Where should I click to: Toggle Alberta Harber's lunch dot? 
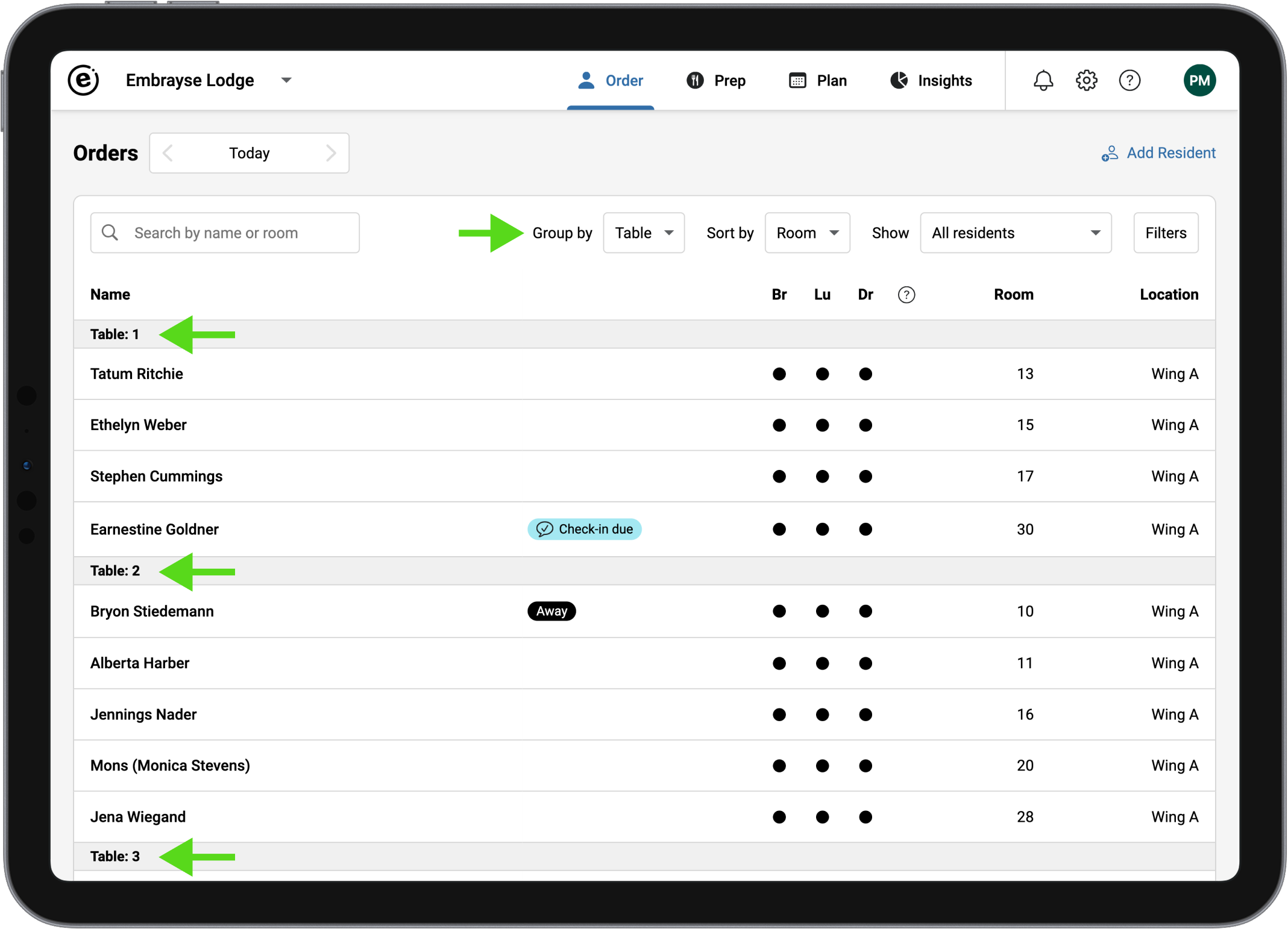click(822, 663)
